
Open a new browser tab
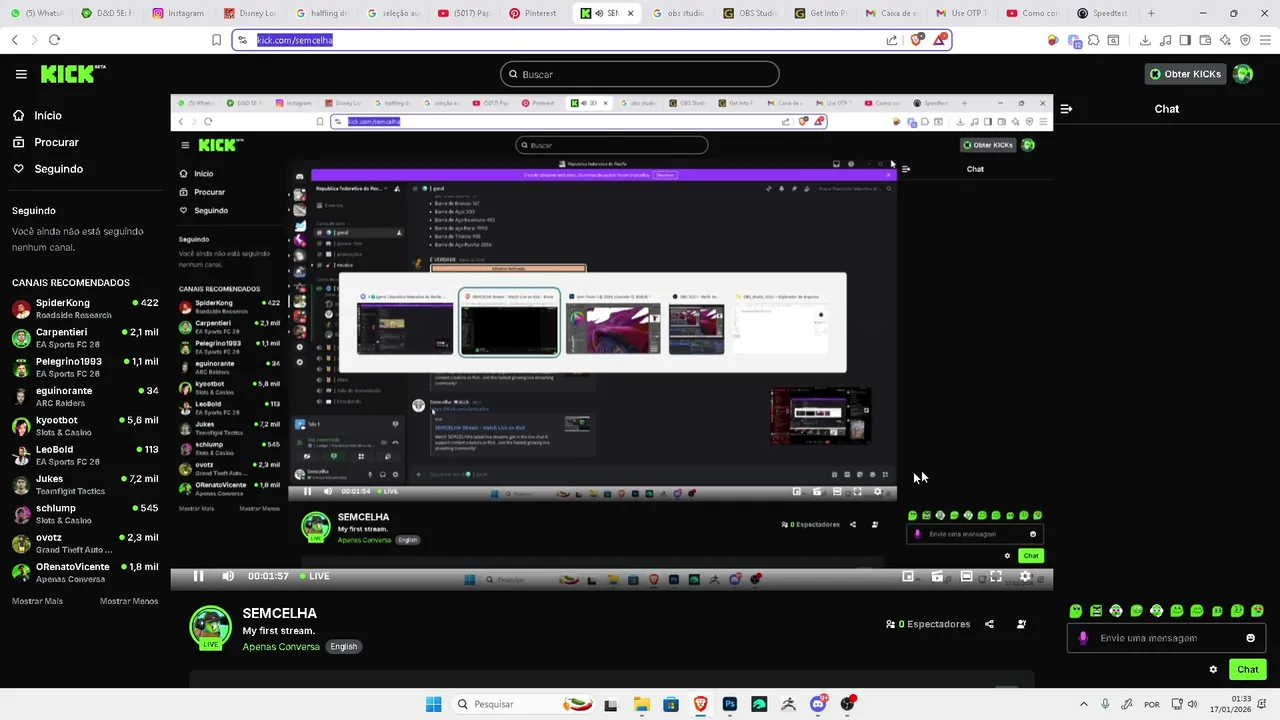(1151, 13)
